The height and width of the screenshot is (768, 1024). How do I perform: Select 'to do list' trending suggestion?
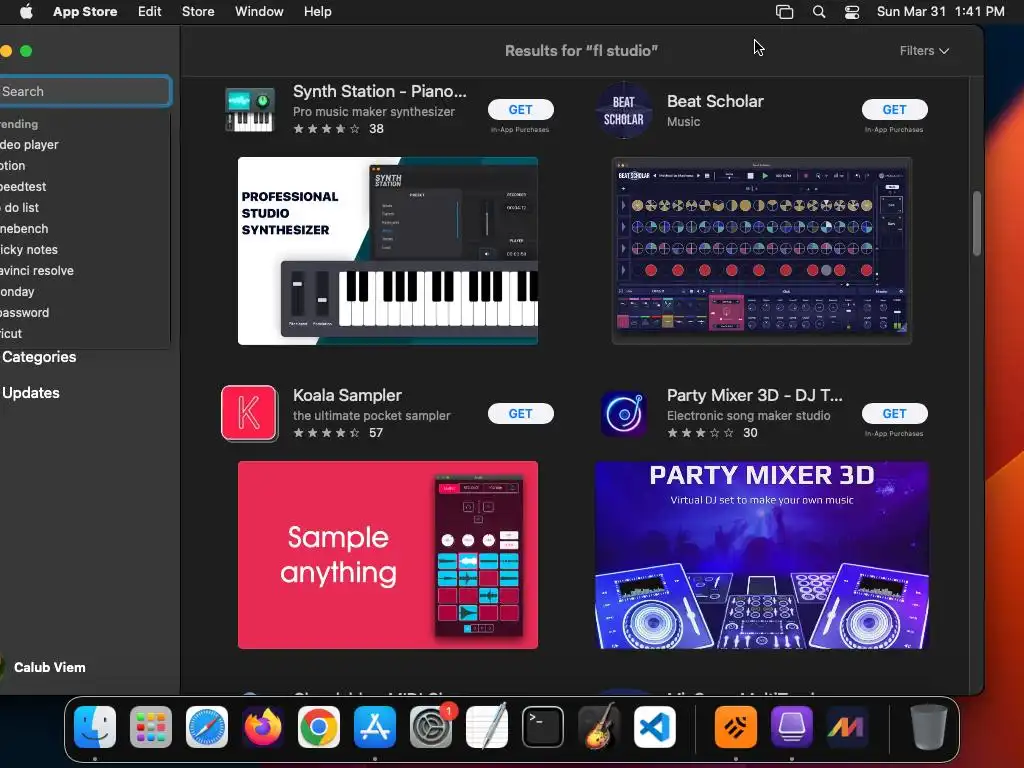20,208
